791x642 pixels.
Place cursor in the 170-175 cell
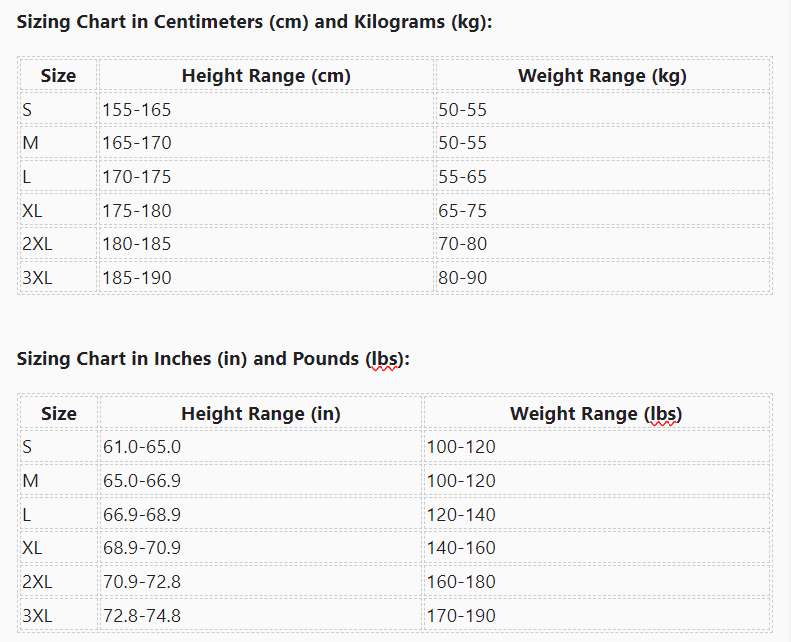click(137, 177)
